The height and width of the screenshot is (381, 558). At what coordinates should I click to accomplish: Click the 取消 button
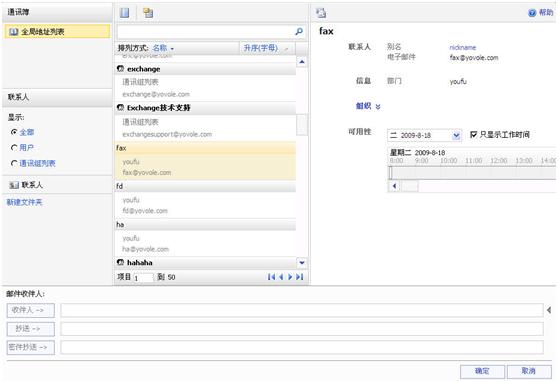[x=528, y=371]
